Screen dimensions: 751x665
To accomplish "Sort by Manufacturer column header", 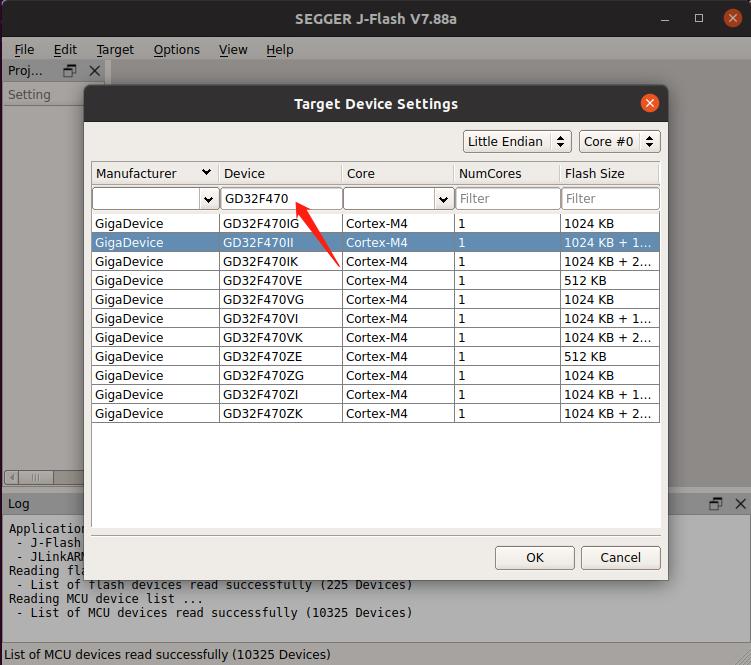I will (154, 173).
